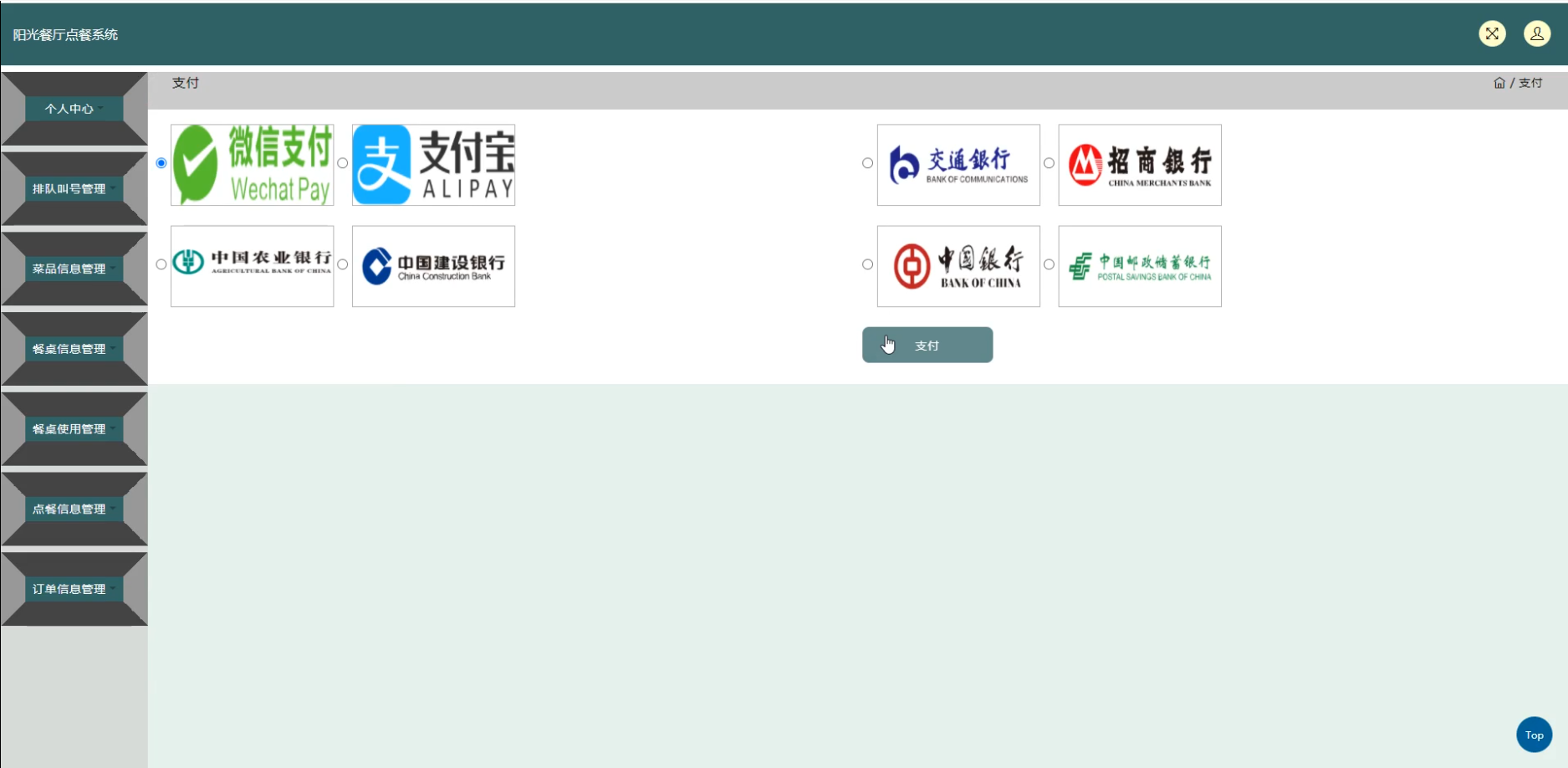Image resolution: width=1568 pixels, height=768 pixels.
Task: Choose Bank of China radio button
Action: click(x=867, y=264)
